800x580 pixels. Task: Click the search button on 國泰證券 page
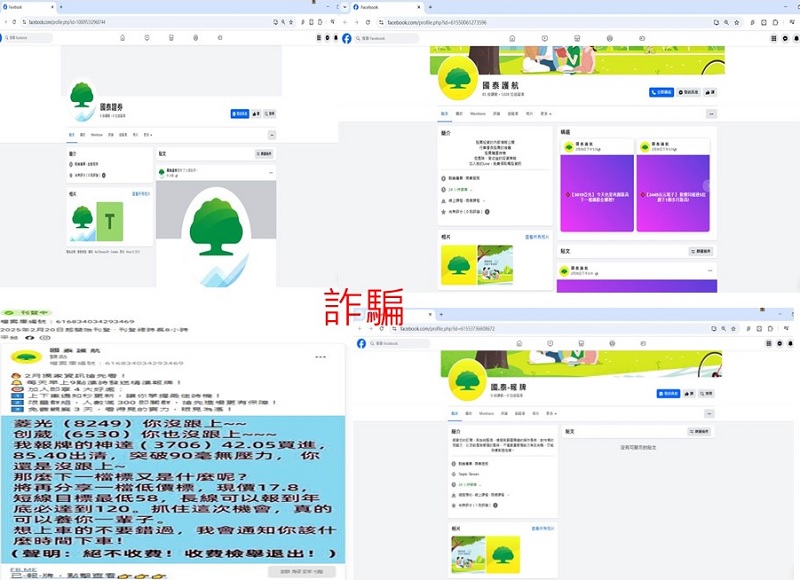pyautogui.click(x=270, y=114)
